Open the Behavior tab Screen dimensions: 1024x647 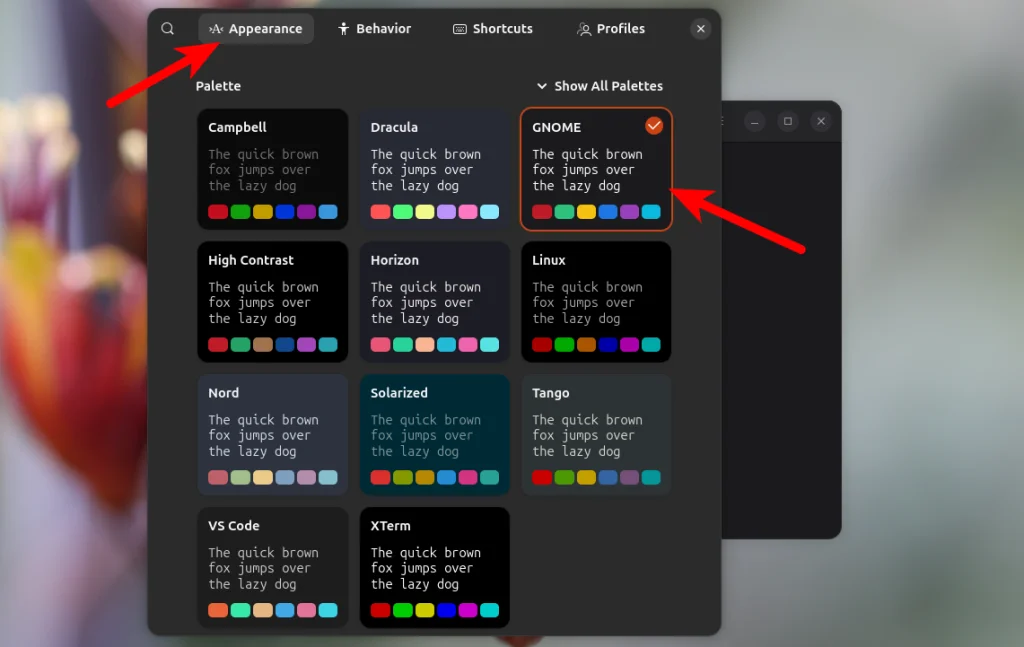pos(374,29)
